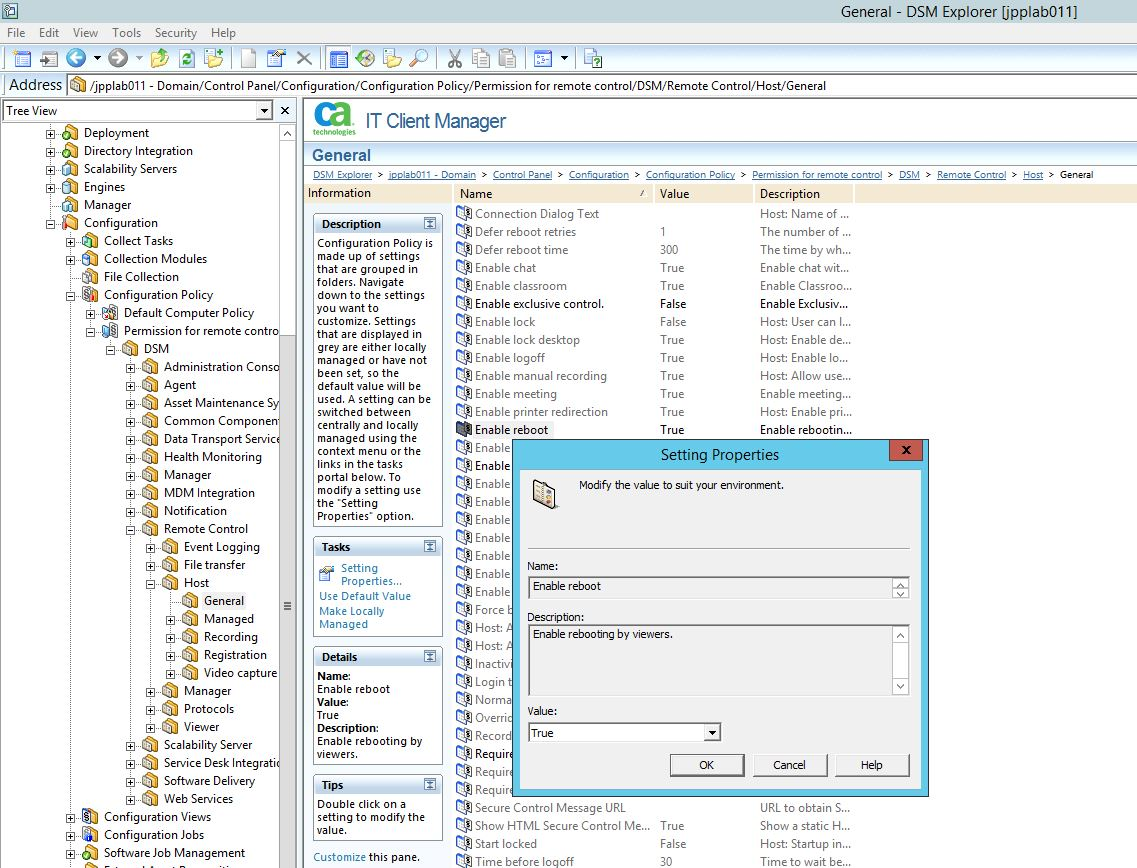Click the Setting Properties icon in Tasks pane

click(327, 574)
